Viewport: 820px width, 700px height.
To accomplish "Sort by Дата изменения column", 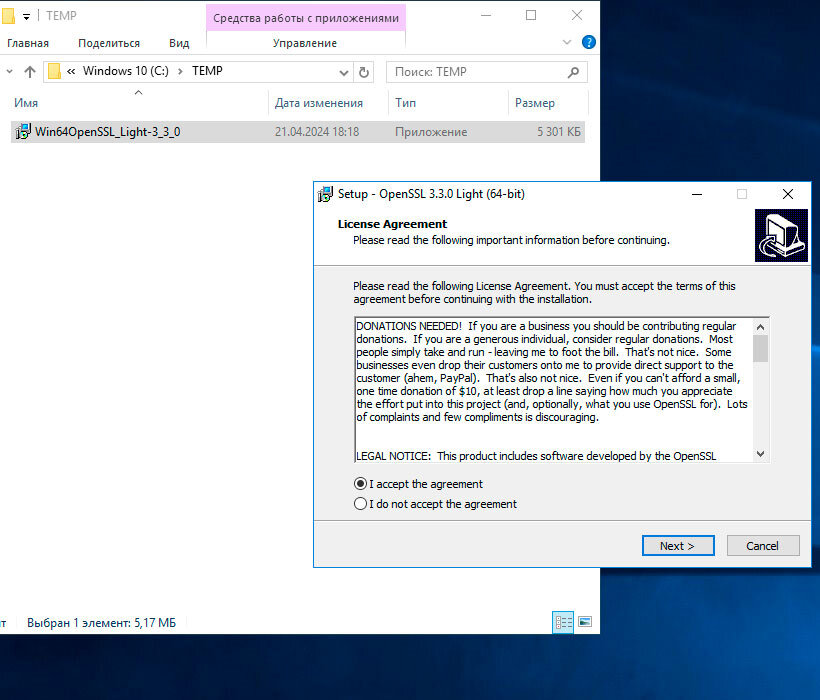I will tap(319, 103).
